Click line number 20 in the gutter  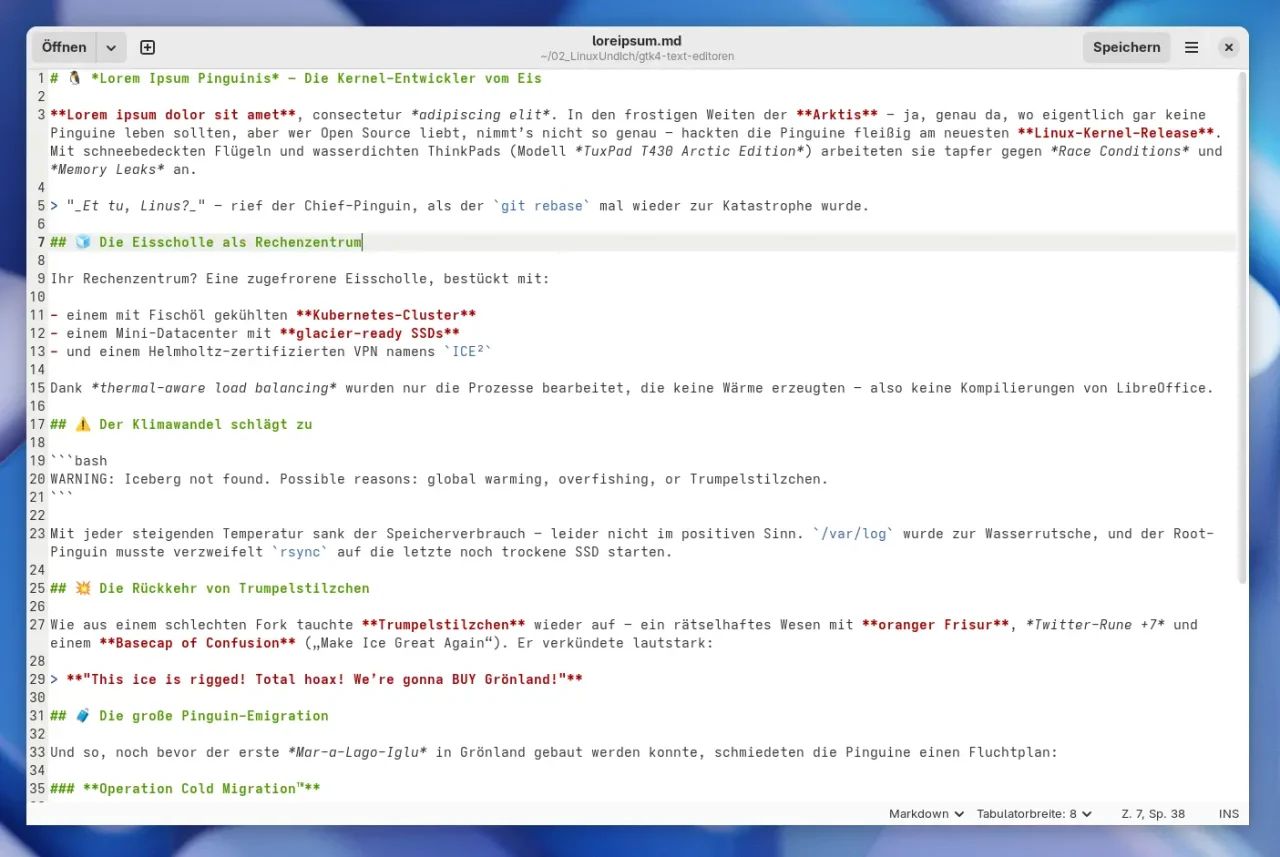click(x=38, y=479)
